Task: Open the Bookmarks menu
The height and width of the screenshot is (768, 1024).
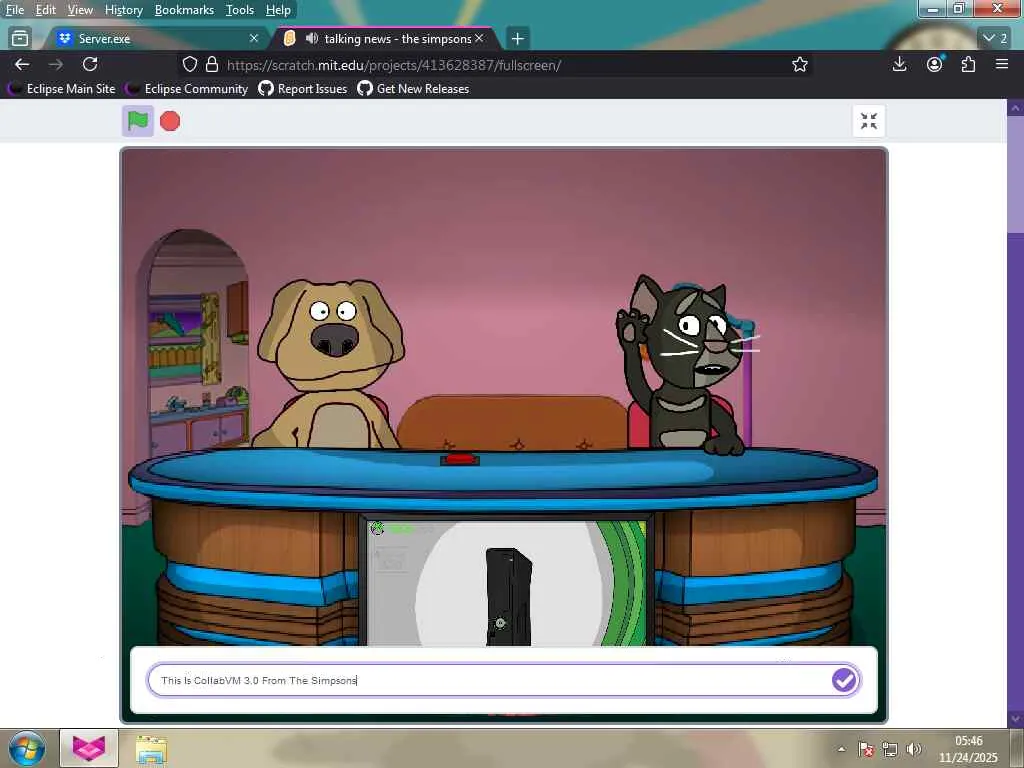Action: (x=184, y=10)
